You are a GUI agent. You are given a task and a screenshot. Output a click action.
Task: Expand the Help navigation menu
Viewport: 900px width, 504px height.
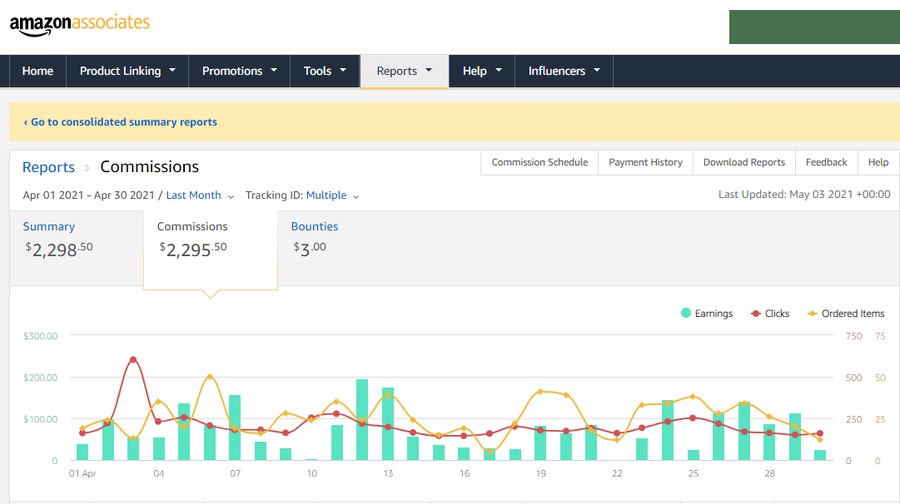[482, 71]
